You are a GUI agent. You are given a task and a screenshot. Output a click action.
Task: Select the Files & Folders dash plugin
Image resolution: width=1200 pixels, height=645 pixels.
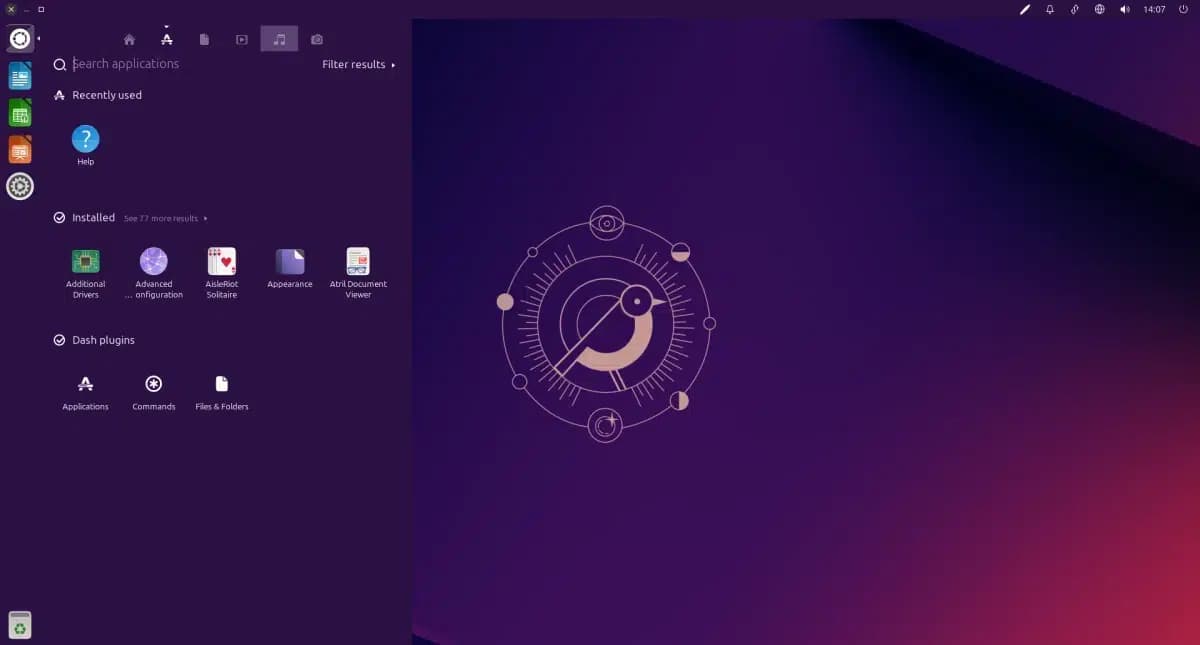[x=222, y=392]
